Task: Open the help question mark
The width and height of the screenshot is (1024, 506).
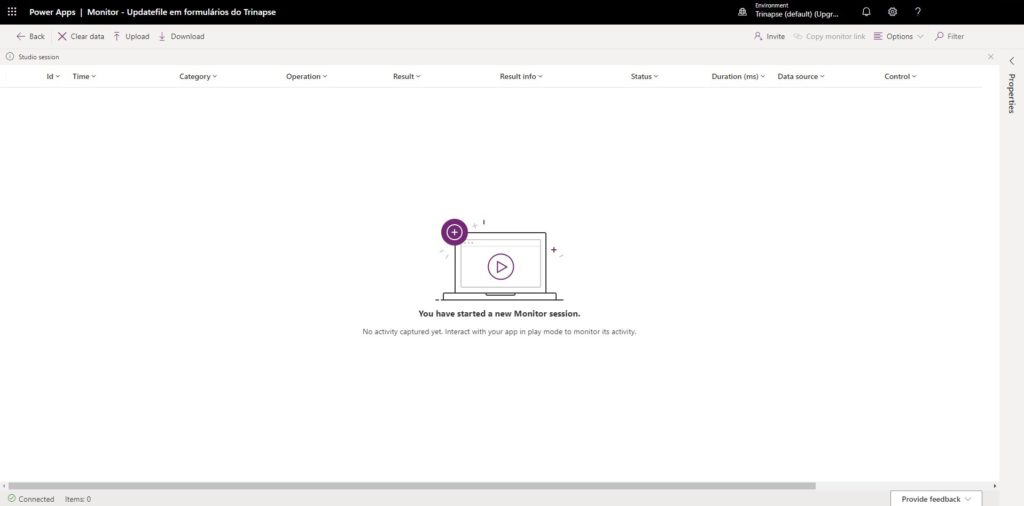Action: click(918, 12)
